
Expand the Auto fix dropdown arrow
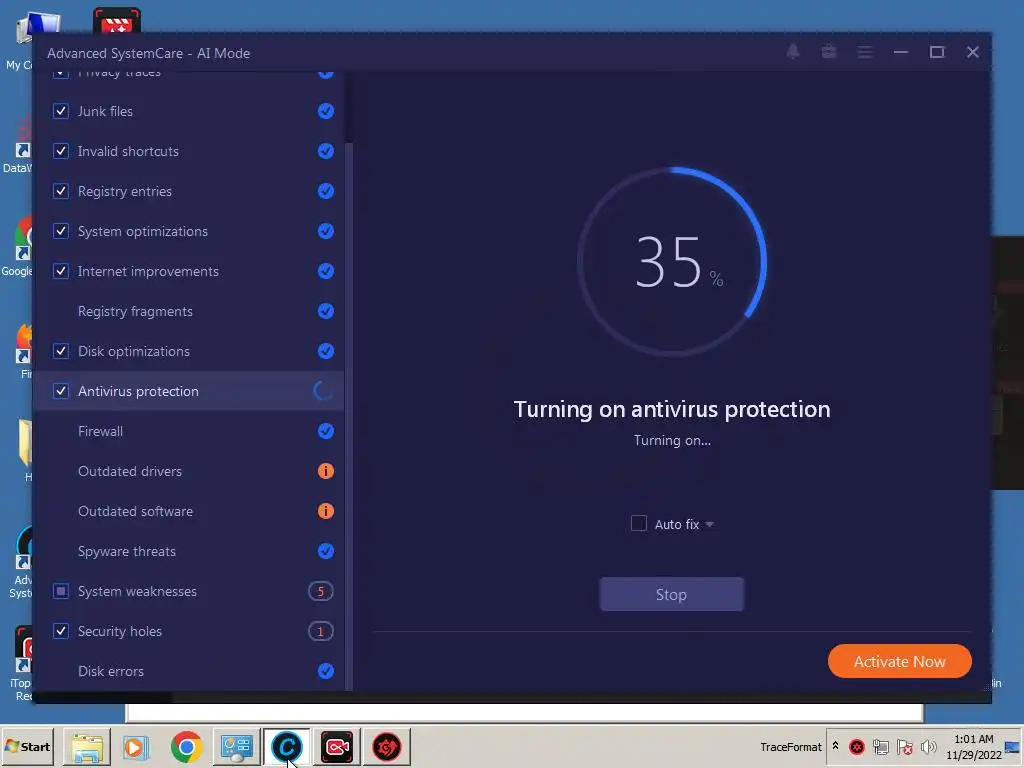pyautogui.click(x=709, y=524)
